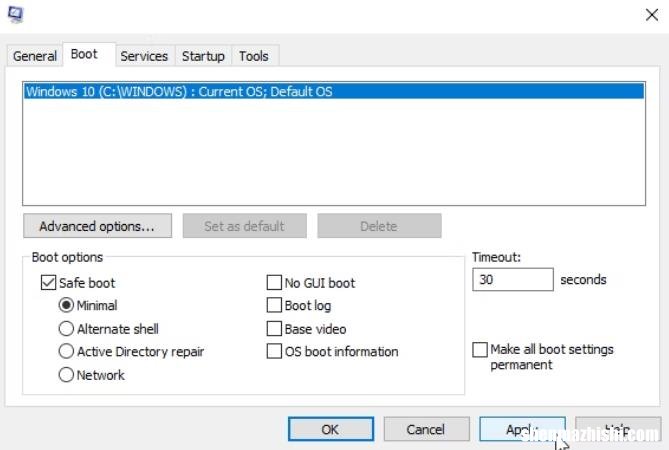Close the System Configuration window
The width and height of the screenshot is (669, 450).
click(652, 15)
